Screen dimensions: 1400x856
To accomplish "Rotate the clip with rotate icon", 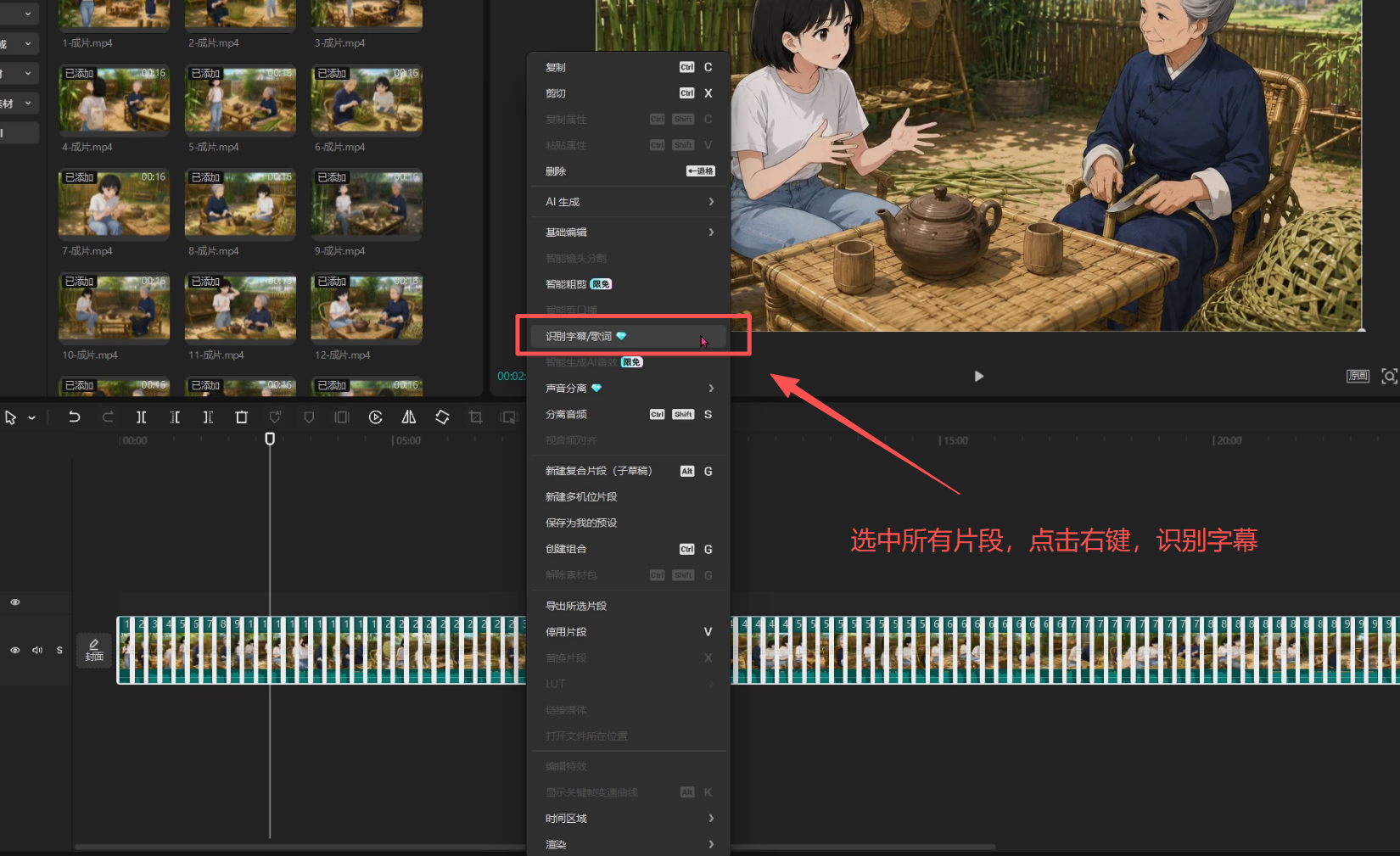I will [x=442, y=417].
